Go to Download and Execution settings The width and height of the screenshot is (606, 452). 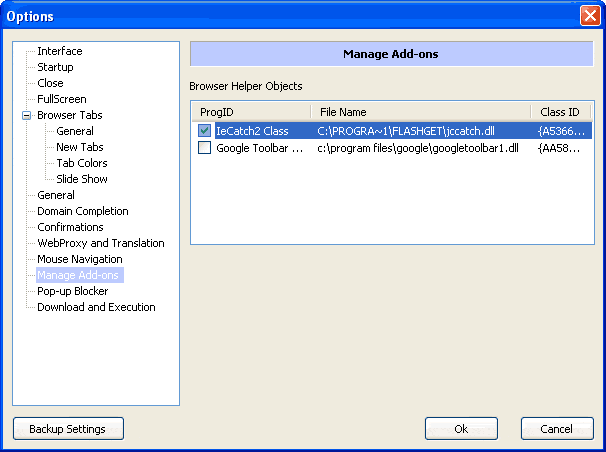click(x=96, y=307)
